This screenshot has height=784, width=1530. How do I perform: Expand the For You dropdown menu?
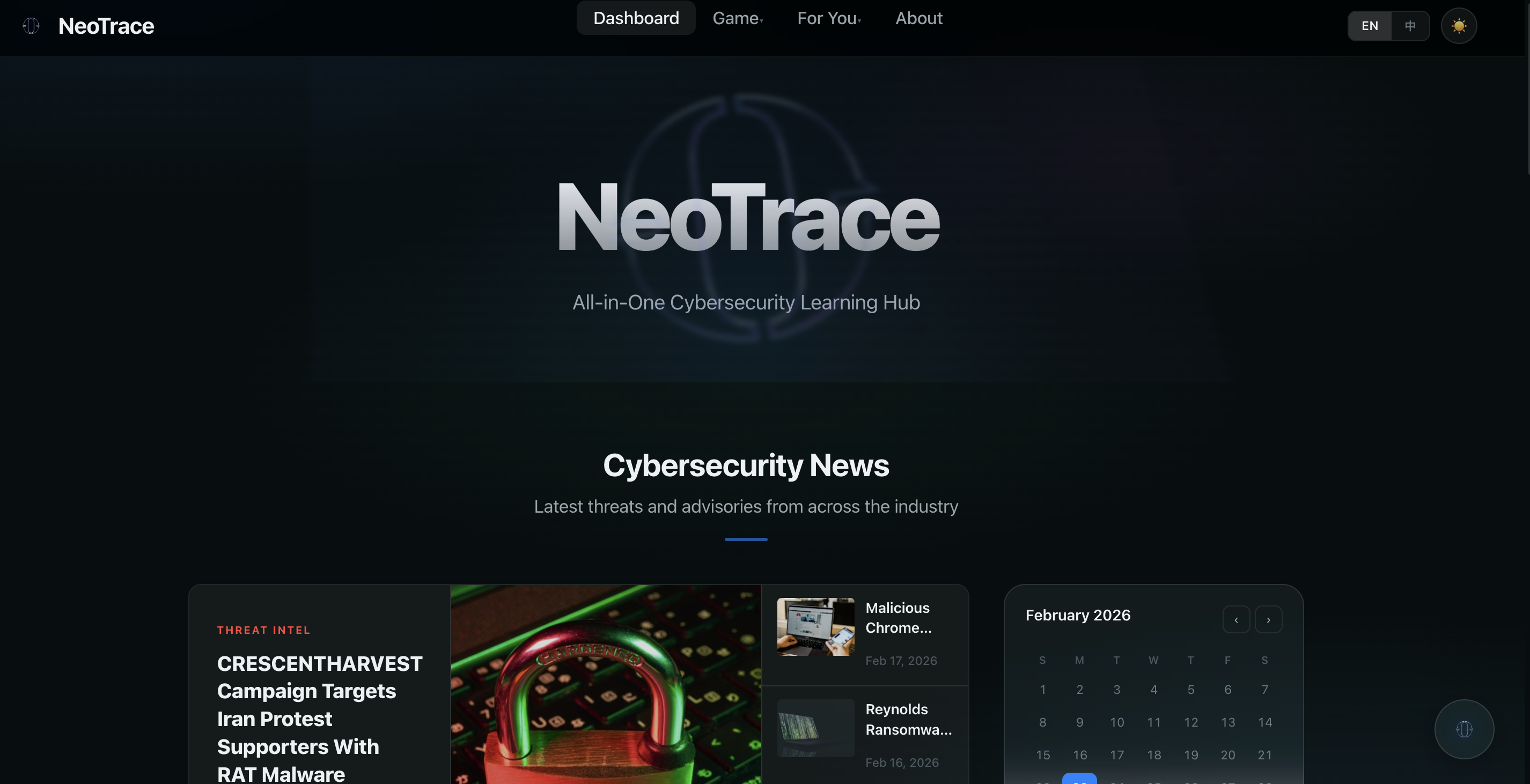point(829,18)
